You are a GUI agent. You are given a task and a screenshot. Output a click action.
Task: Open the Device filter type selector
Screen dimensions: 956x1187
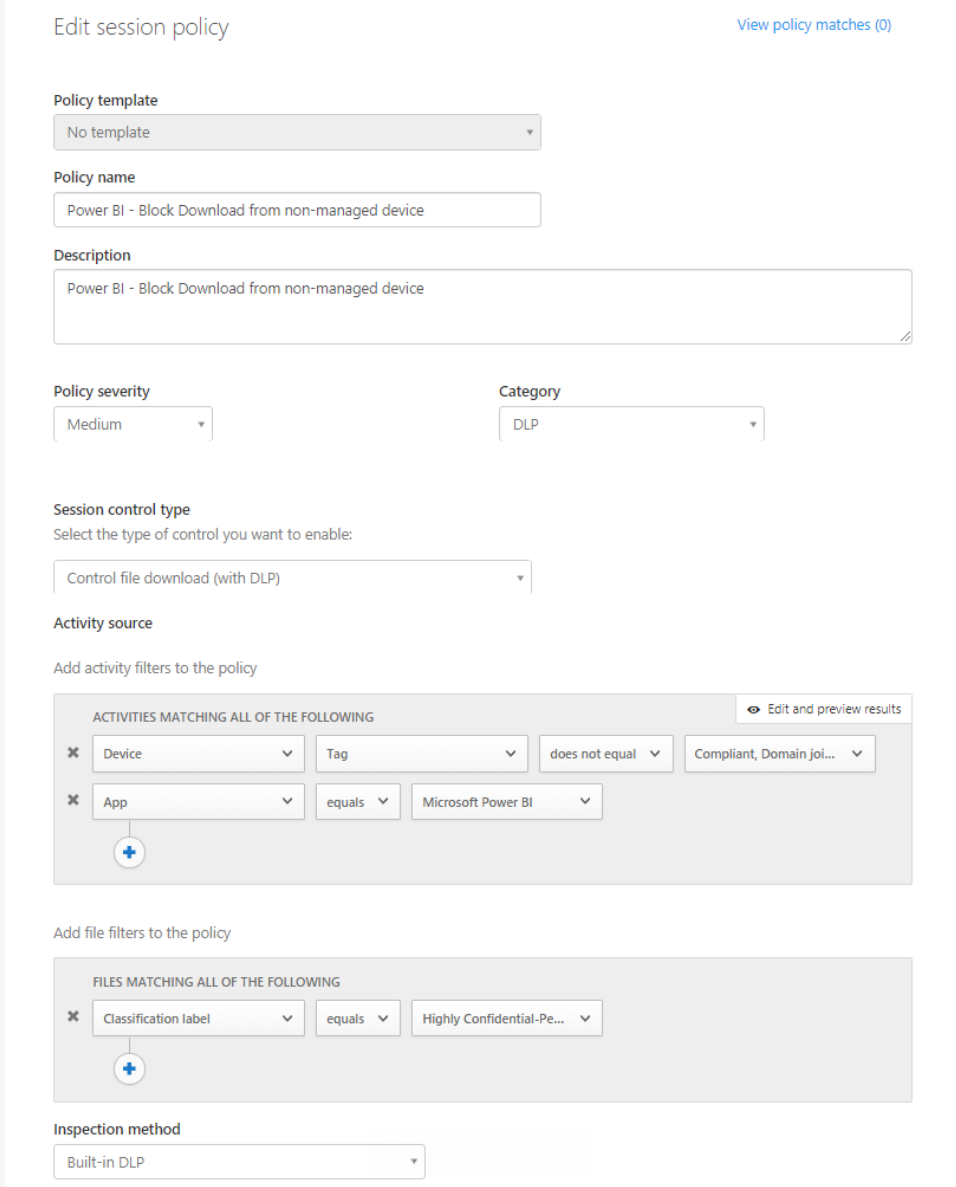point(198,753)
